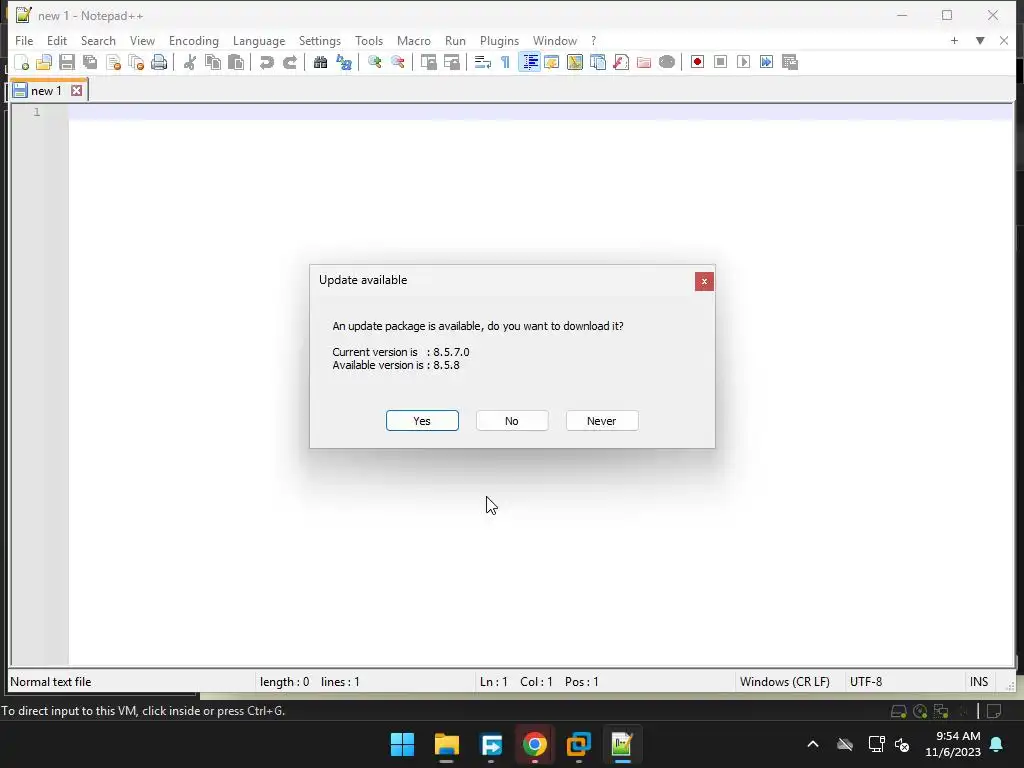Click Never in Update available dialog
1024x768 pixels.
(x=601, y=421)
